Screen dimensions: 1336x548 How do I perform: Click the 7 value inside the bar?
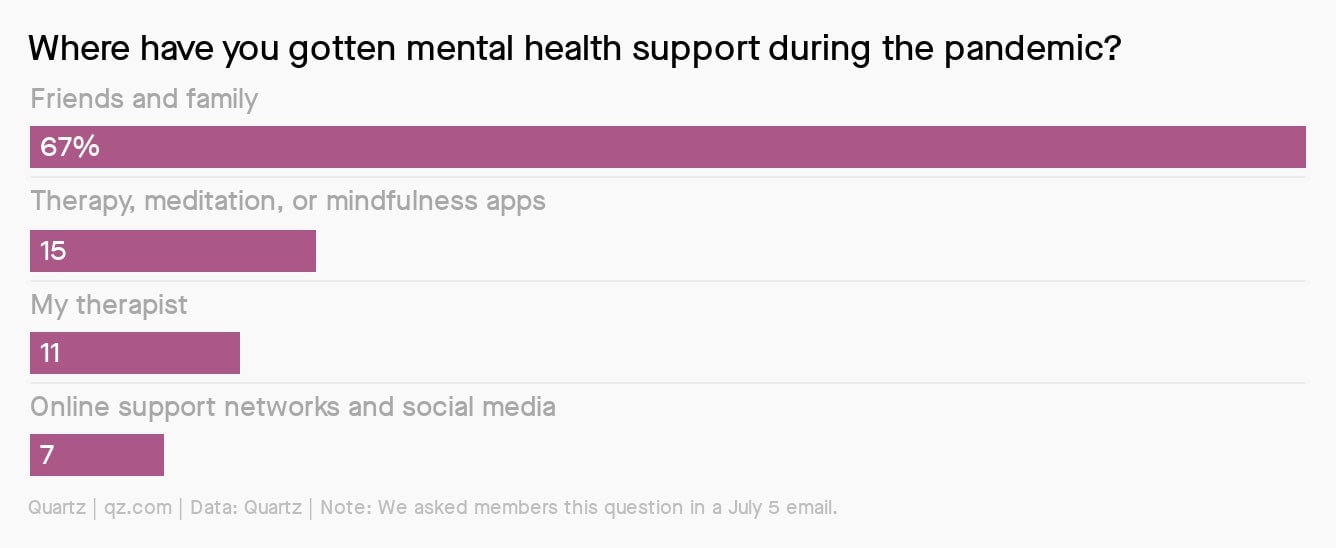click(47, 455)
